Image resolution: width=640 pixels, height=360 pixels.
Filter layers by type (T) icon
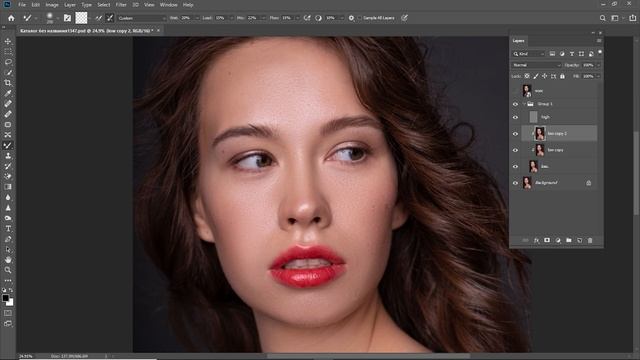572,54
